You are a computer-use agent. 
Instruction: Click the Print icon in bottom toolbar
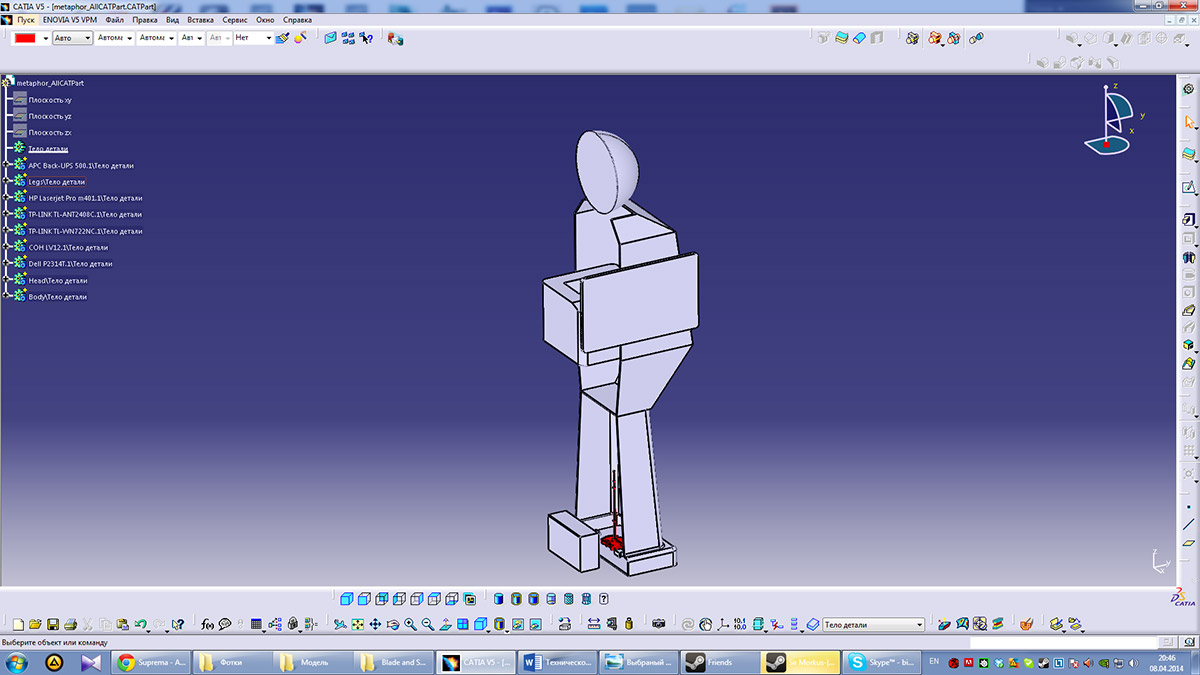pyautogui.click(x=70, y=624)
